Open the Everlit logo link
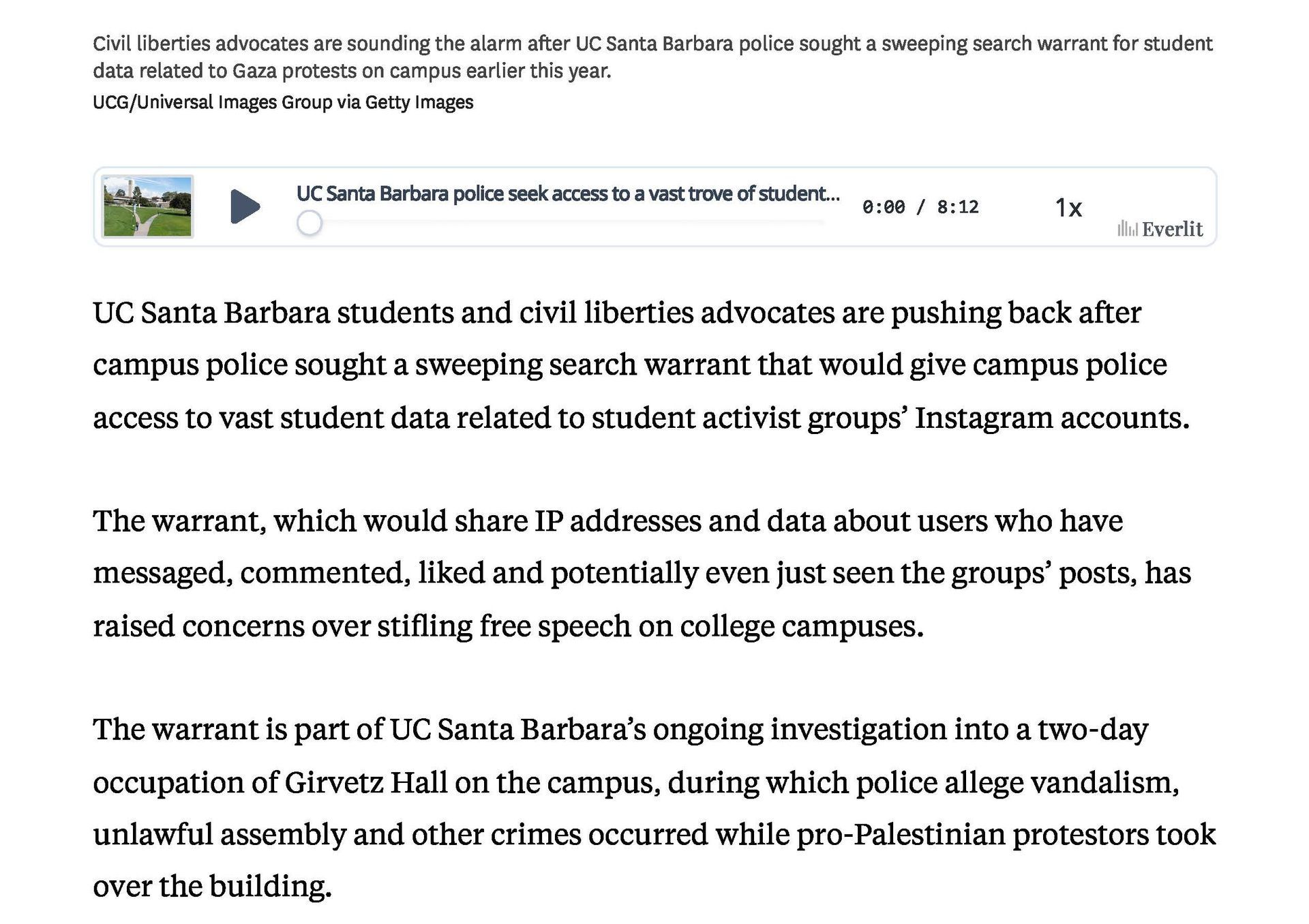Screen dimensions: 1309x924 1172,229
